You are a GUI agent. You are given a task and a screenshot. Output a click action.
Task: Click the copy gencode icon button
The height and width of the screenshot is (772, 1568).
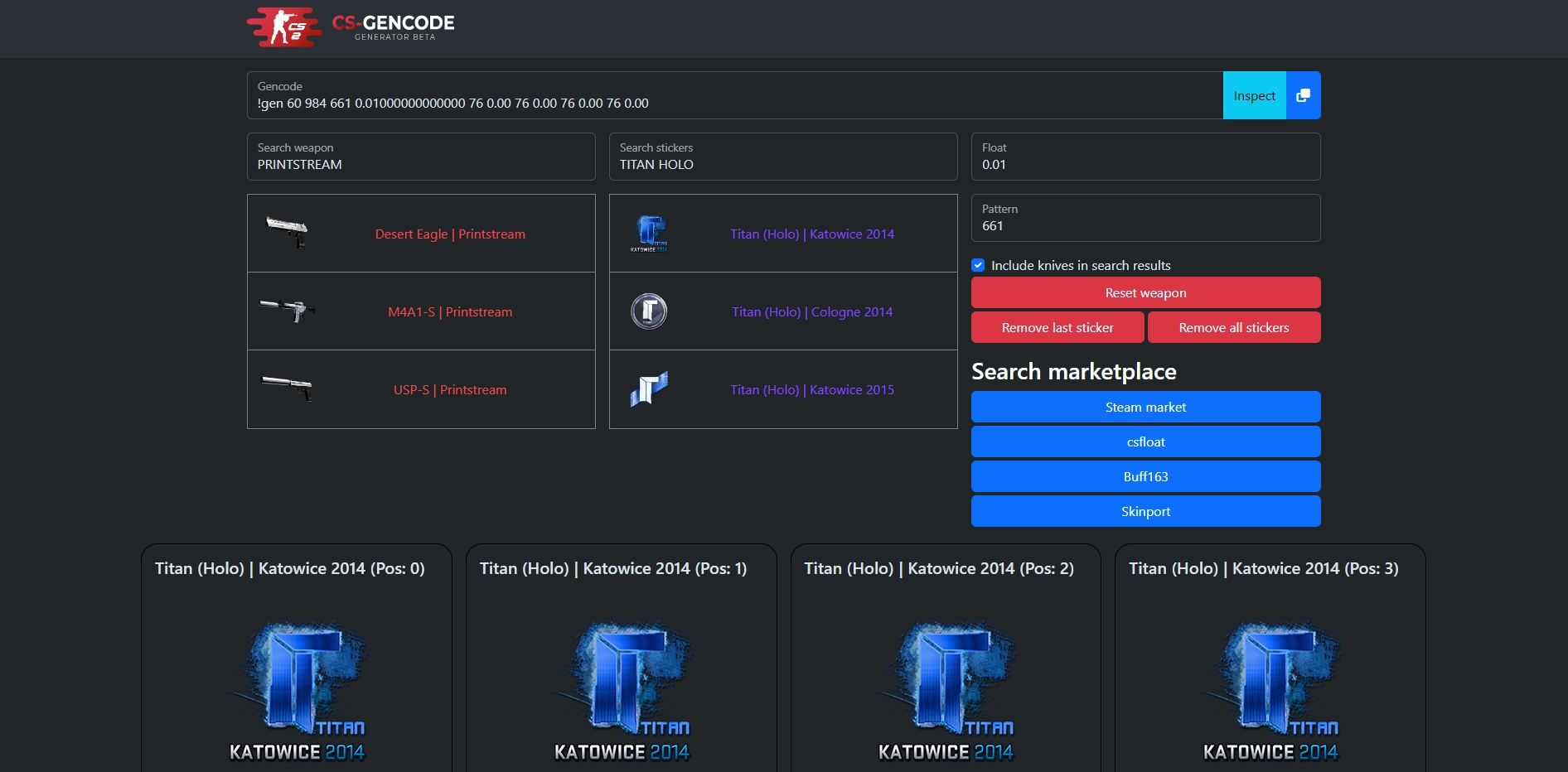[1303, 95]
